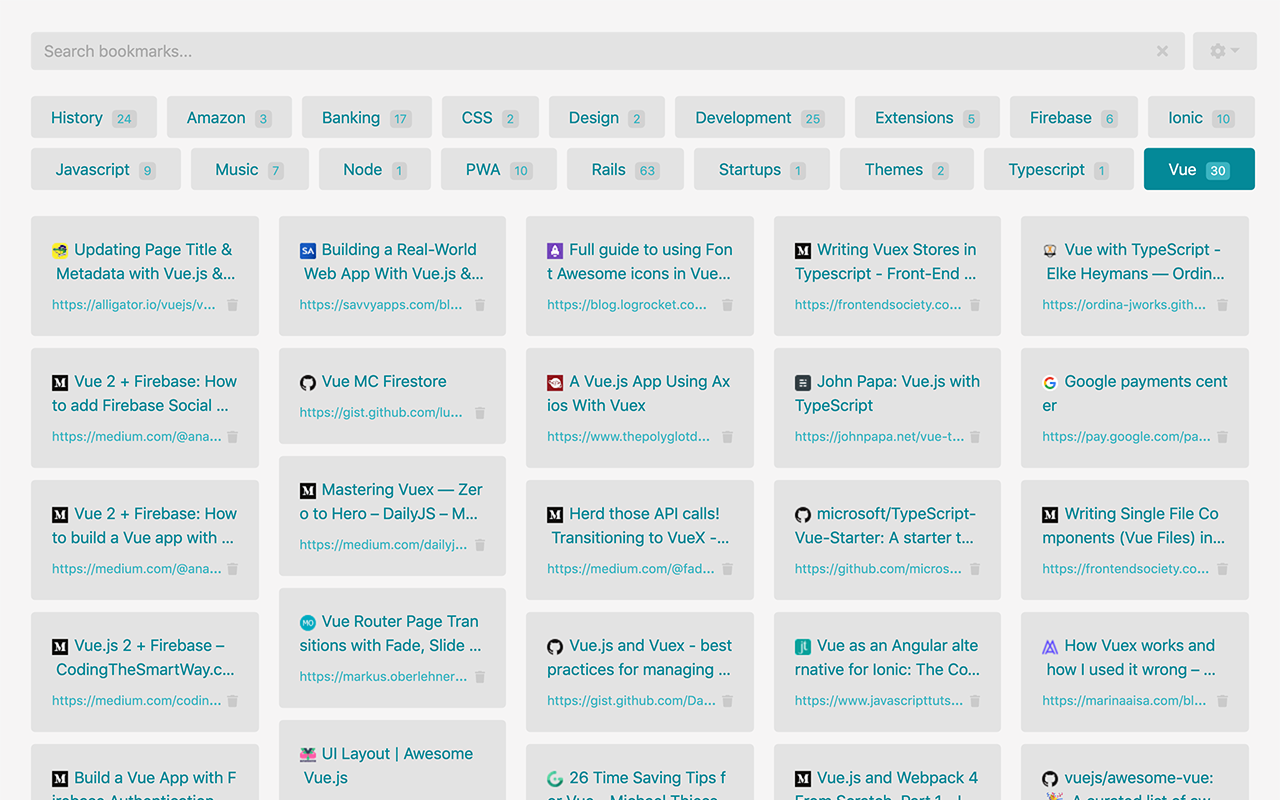The image size is (1280, 800).
Task: Trash the 'Writing Vuex Stores in Typescript' bookmark
Action: click(x=975, y=305)
